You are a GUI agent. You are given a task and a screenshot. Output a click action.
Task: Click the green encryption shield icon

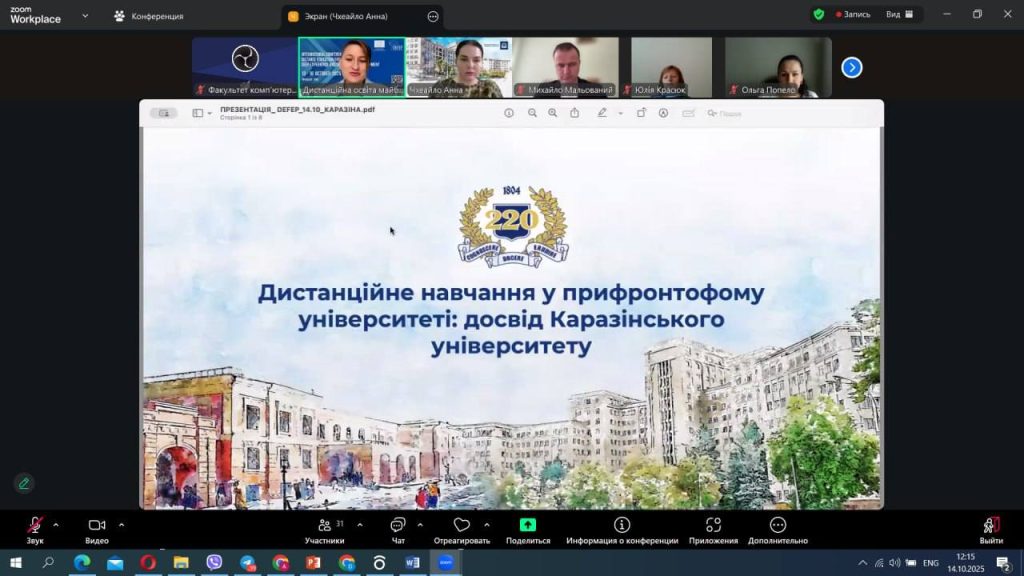(819, 15)
